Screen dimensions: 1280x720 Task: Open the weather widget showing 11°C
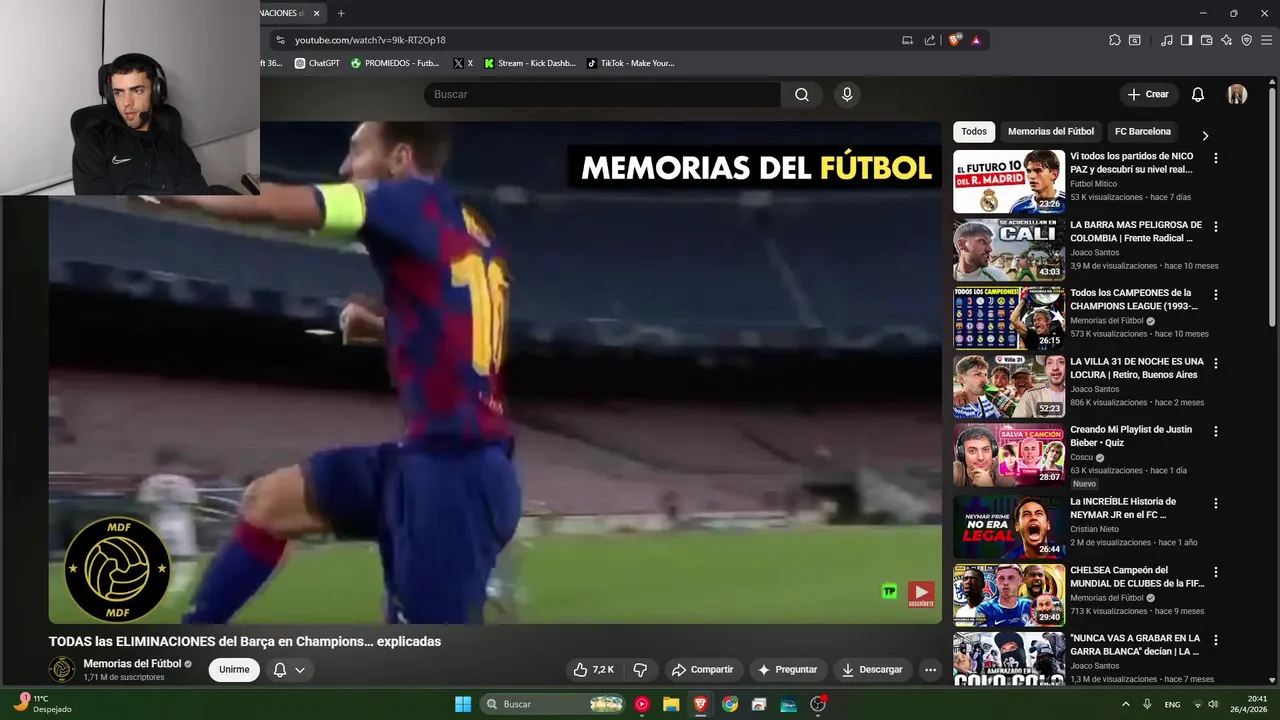pos(40,704)
